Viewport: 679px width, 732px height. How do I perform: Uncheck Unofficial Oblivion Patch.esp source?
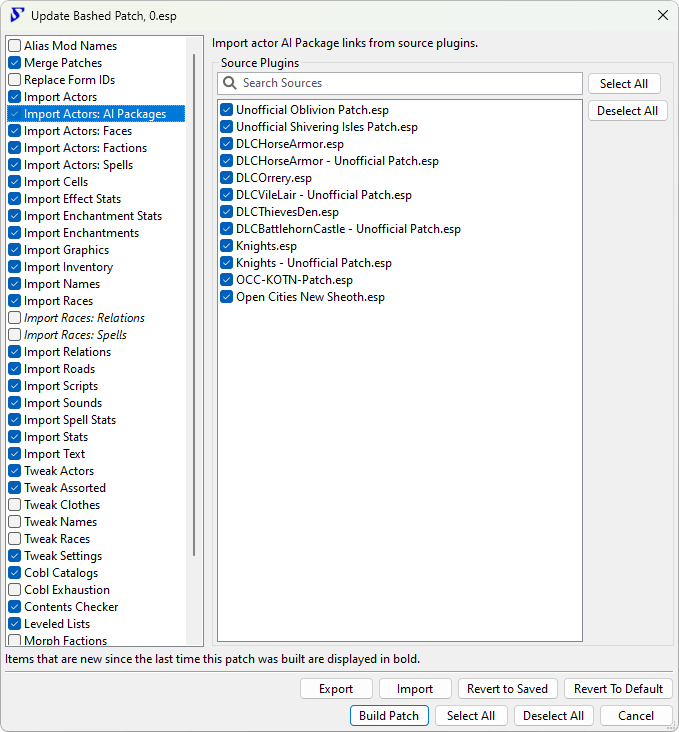(226, 110)
